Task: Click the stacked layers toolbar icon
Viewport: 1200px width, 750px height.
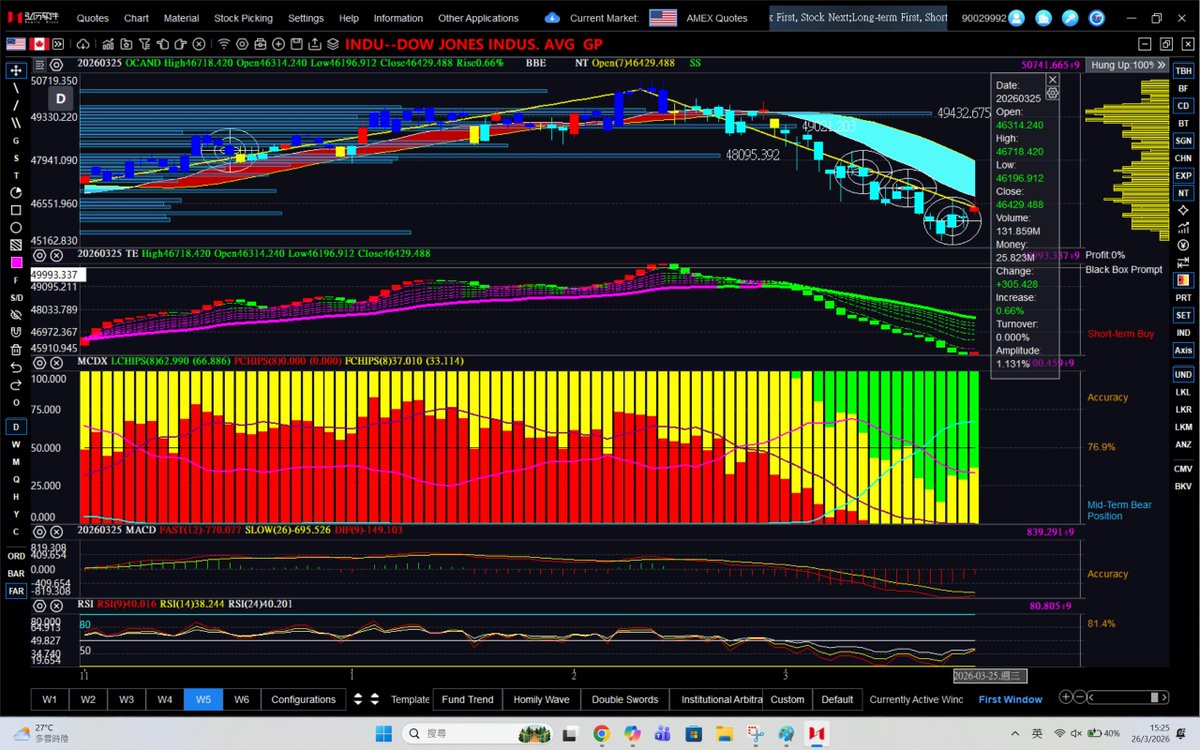Action: point(332,45)
